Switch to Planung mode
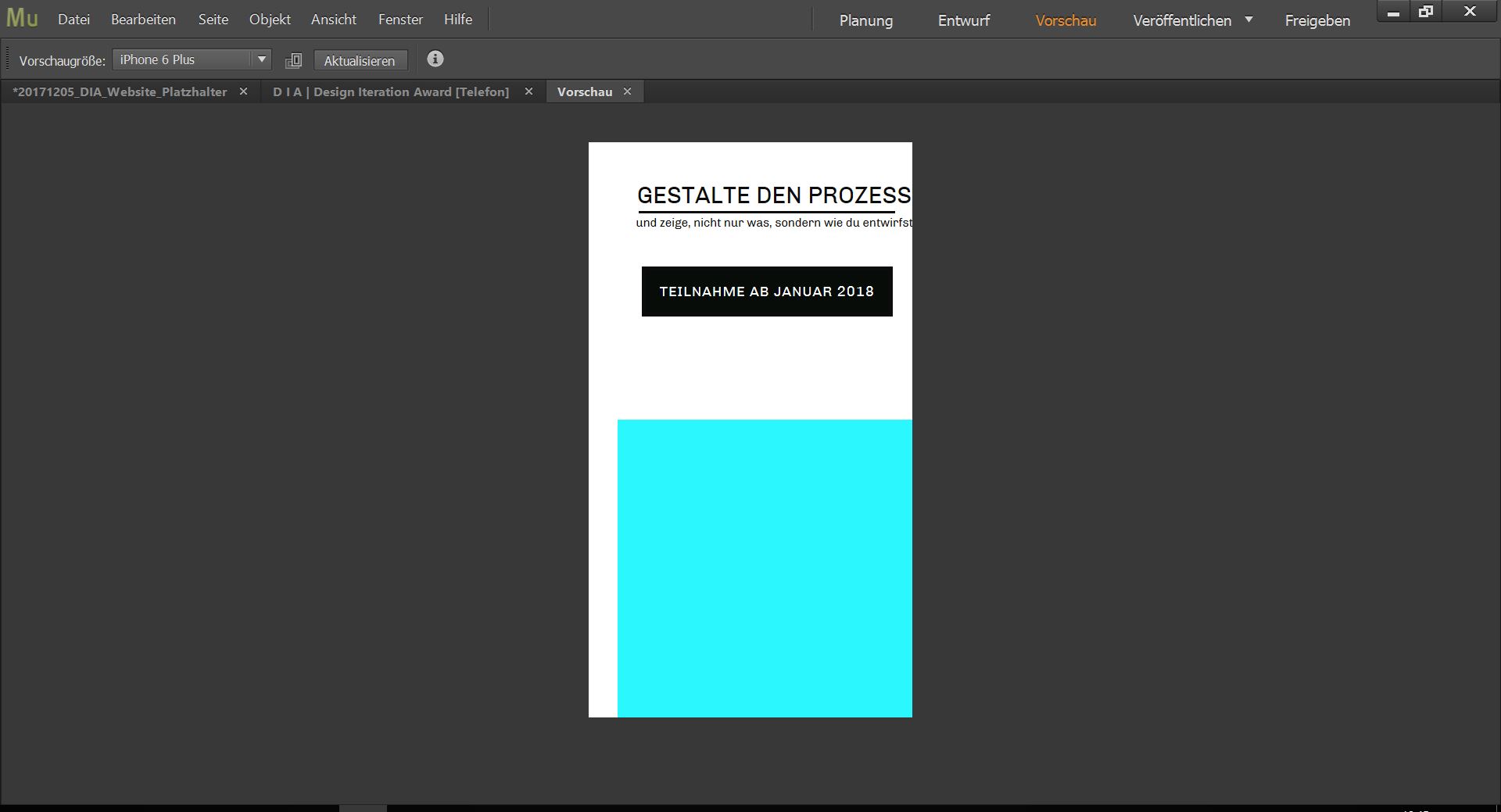This screenshot has height=812, width=1501. coord(866,20)
